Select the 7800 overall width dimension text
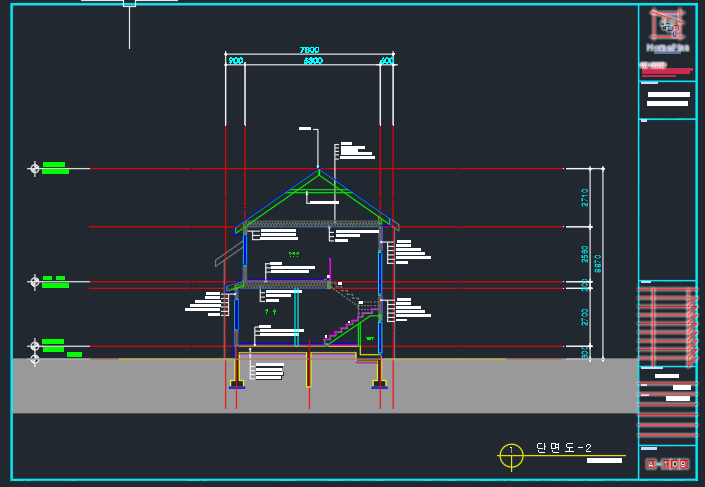This screenshot has height=487, width=705. click(309, 50)
